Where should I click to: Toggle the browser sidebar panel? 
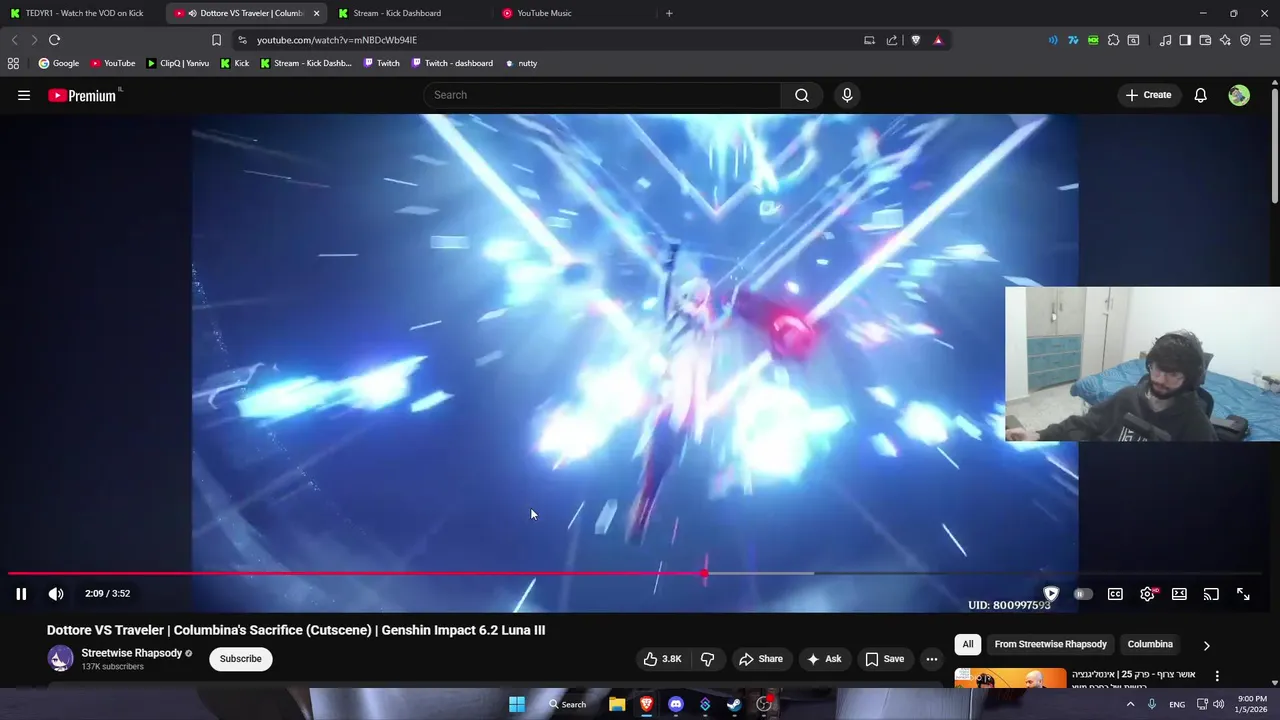(x=1185, y=40)
